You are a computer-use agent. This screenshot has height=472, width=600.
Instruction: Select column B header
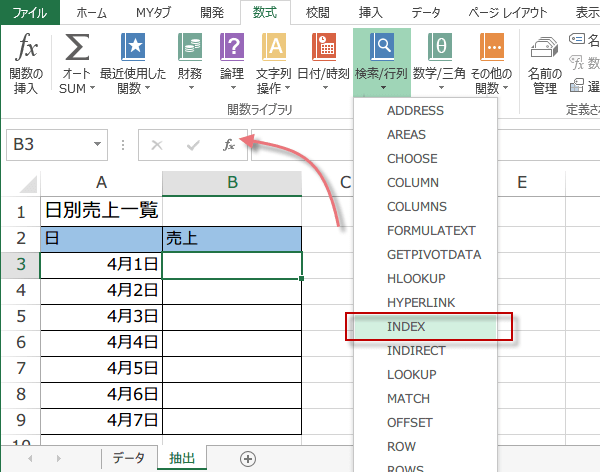coord(232,183)
